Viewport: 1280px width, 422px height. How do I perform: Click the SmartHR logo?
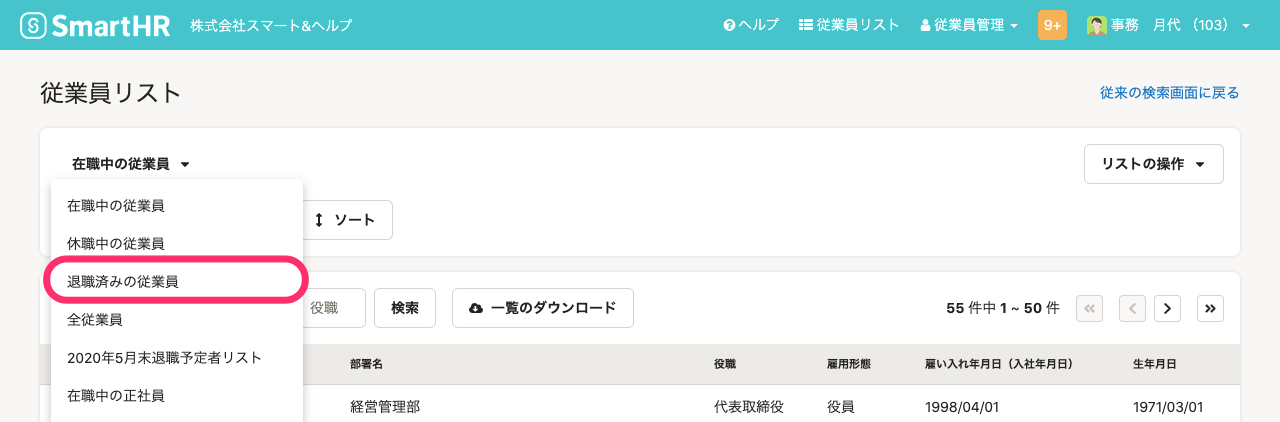pos(96,25)
